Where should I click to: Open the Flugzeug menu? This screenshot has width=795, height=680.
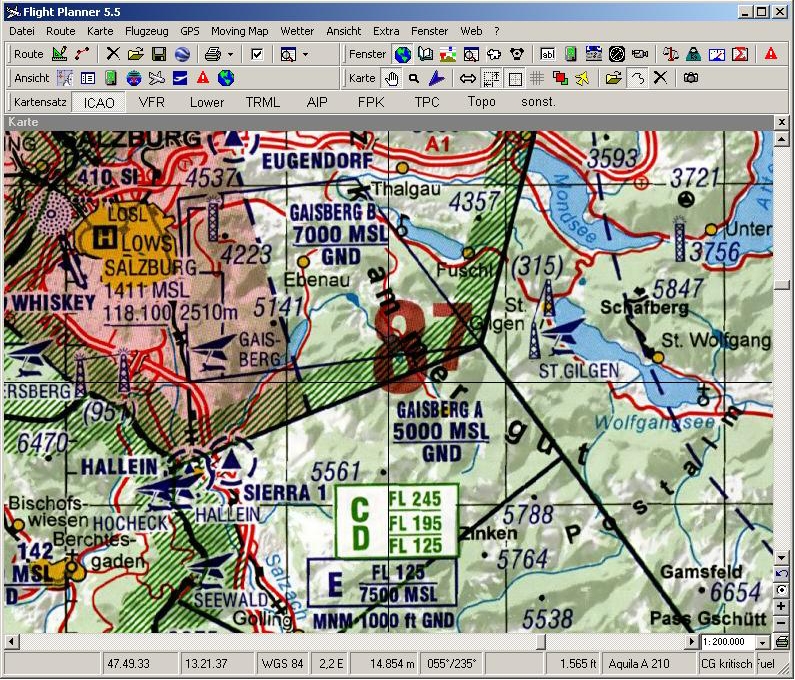click(x=147, y=31)
